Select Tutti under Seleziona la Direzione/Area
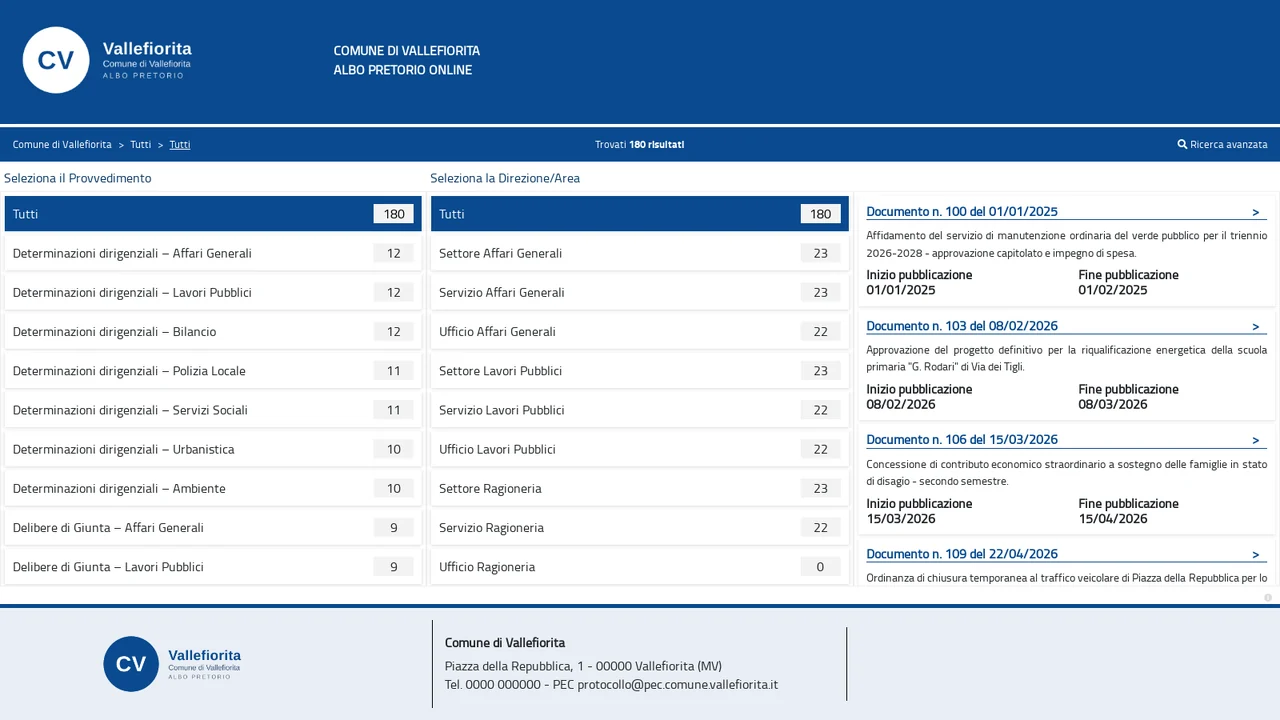The width and height of the screenshot is (1280, 720). click(x=640, y=214)
